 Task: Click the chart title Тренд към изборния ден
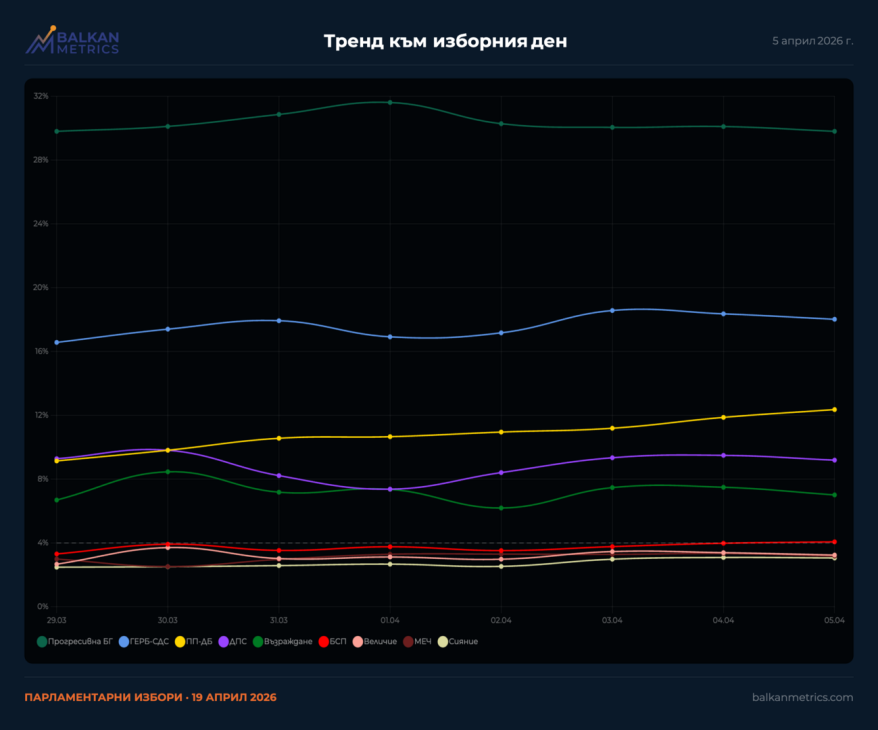[x=445, y=41]
